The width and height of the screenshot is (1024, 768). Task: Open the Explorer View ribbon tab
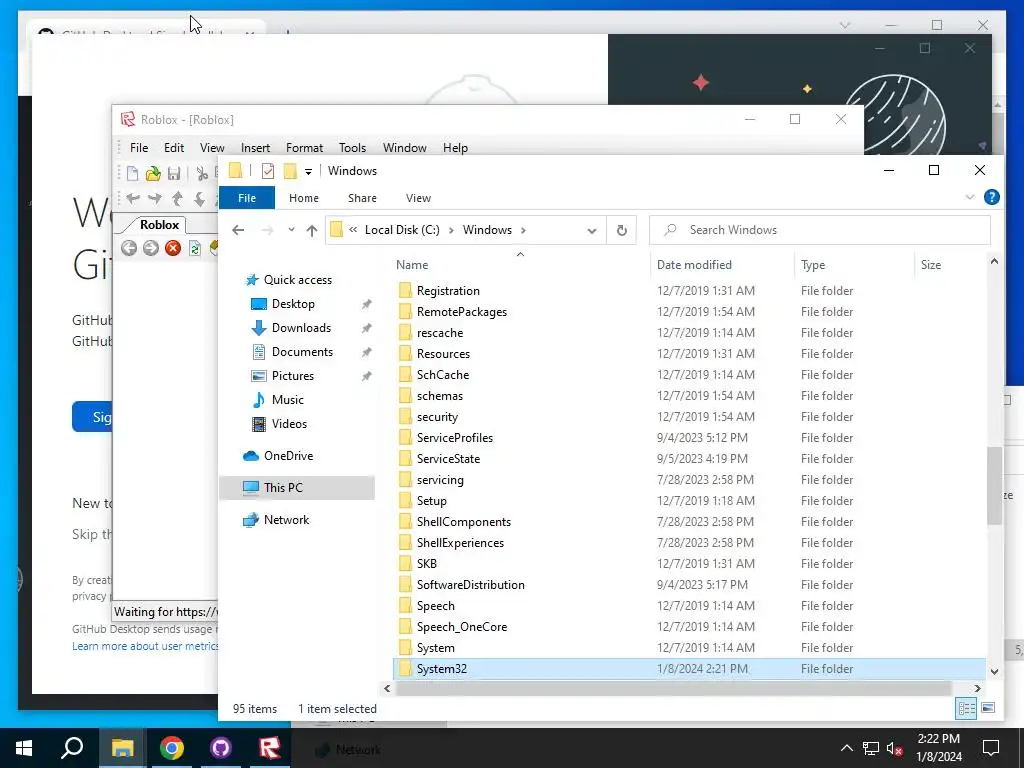coord(418,198)
